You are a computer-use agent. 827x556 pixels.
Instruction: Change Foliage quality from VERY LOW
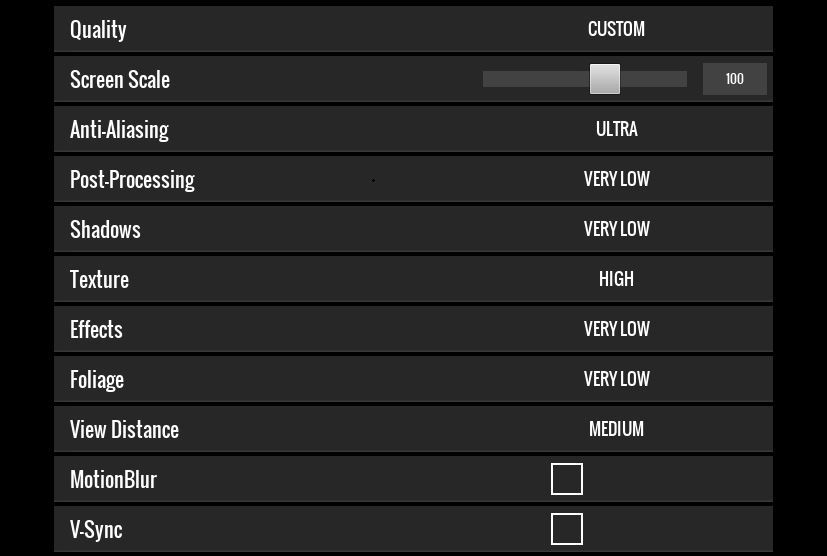tap(616, 379)
